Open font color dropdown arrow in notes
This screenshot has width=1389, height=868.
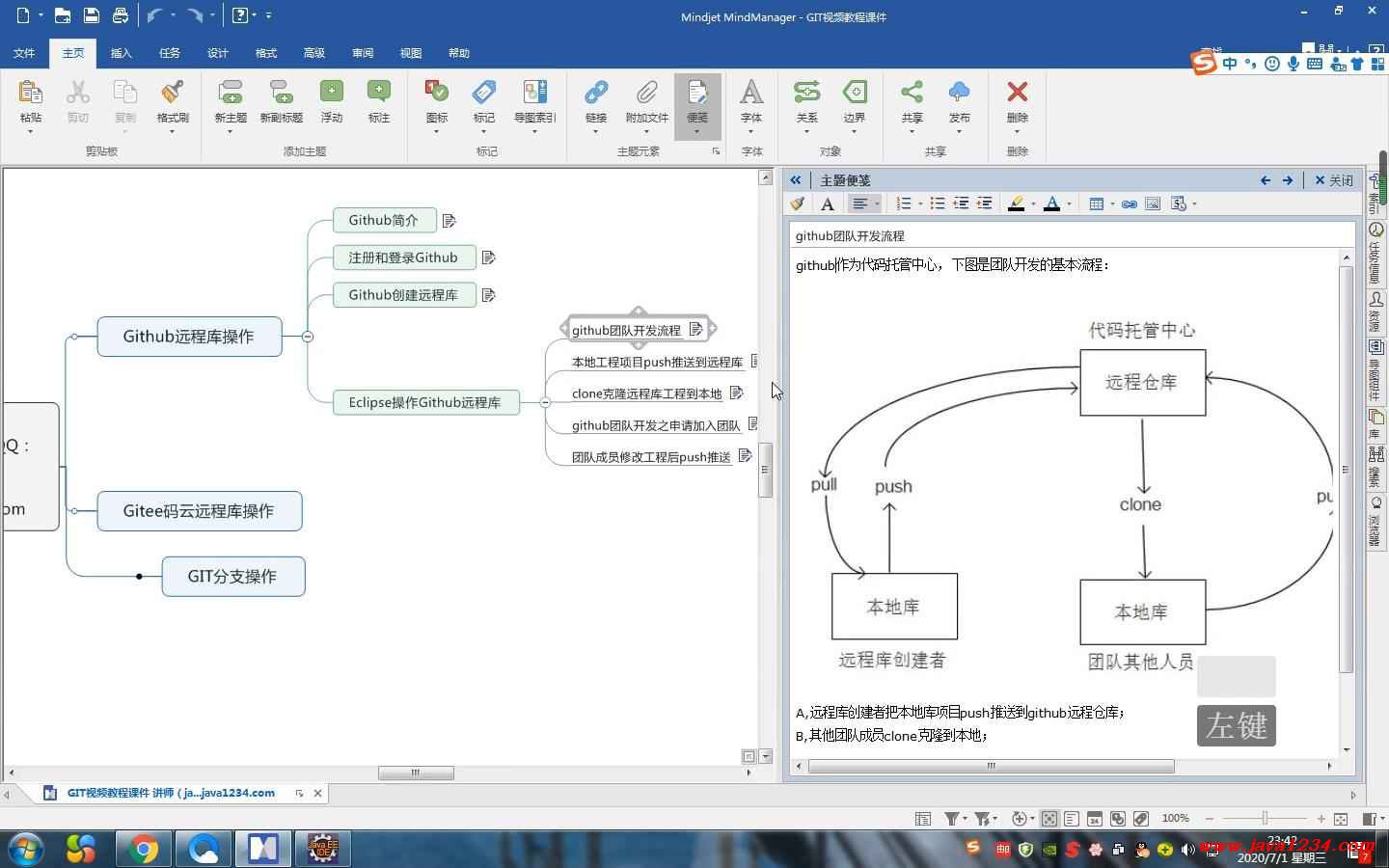coord(1069,203)
